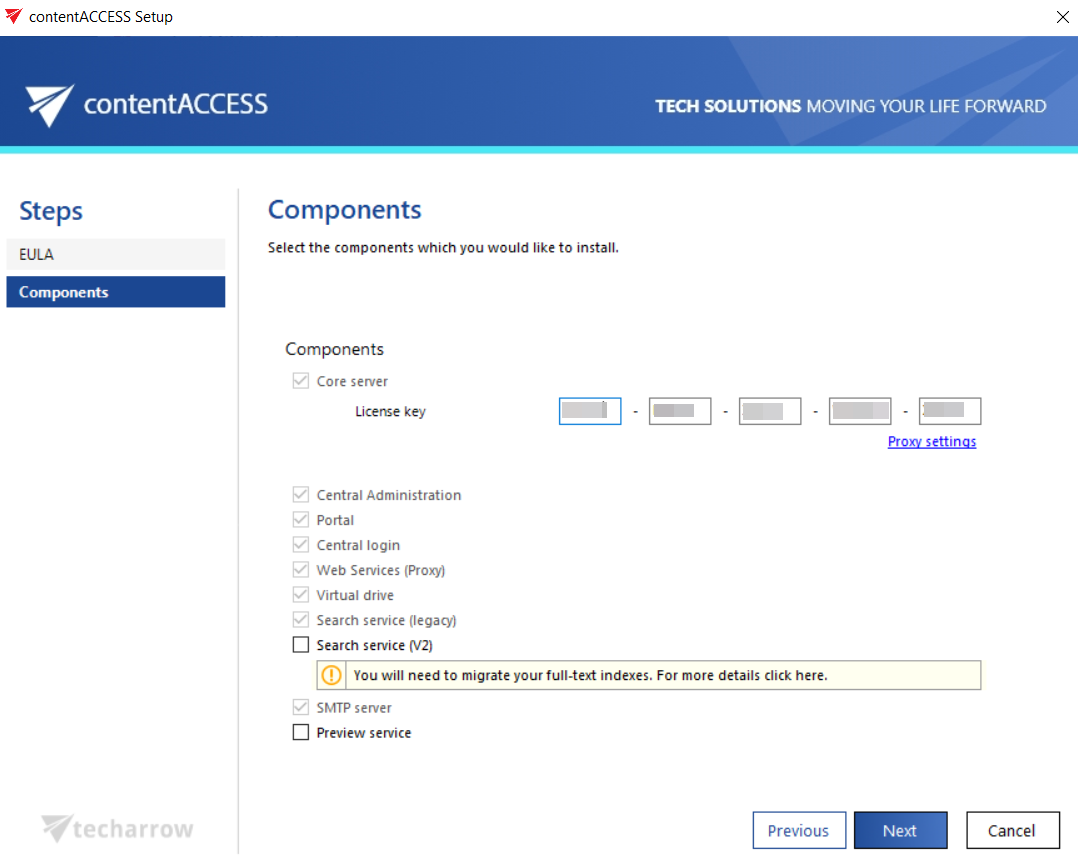Viewport: 1078px width, 862px height.
Task: Click the contentACCESS paper plane logo
Action: pos(50,105)
